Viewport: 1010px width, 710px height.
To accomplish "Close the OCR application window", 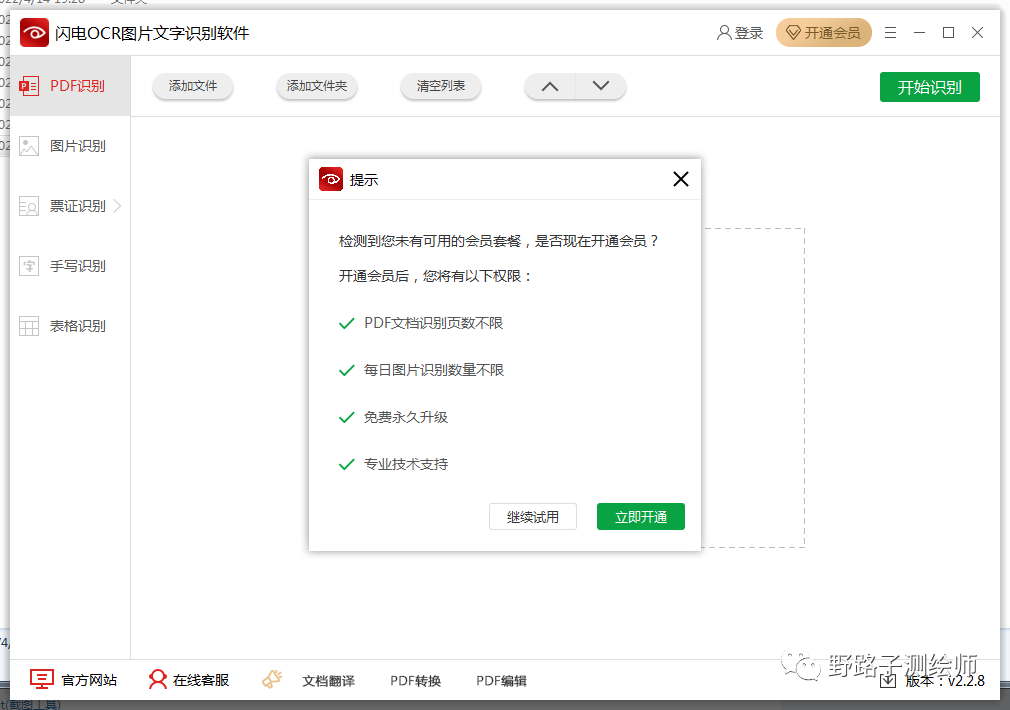I will (977, 33).
